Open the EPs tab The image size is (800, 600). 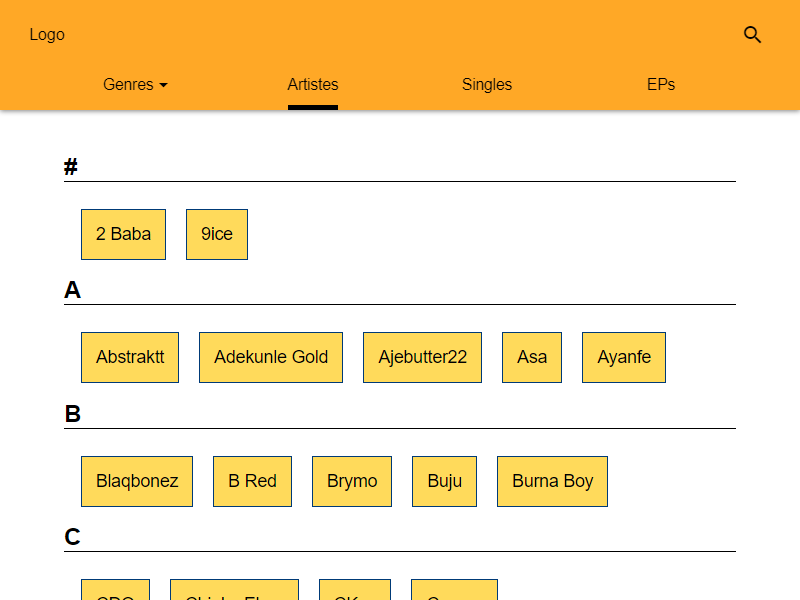click(661, 84)
